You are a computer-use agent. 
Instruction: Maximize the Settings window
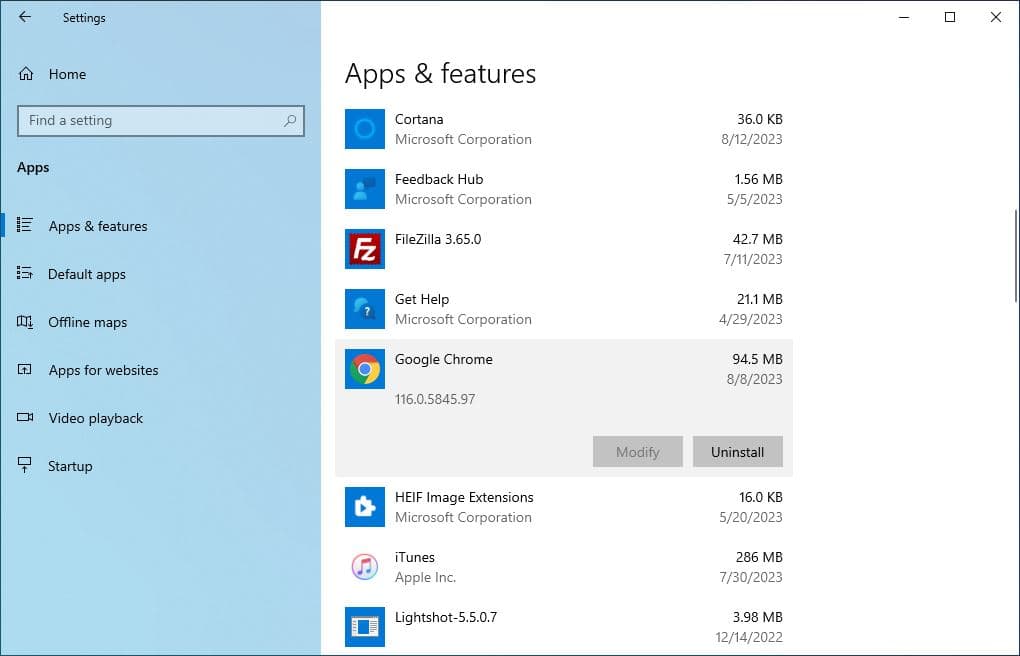[x=950, y=18]
